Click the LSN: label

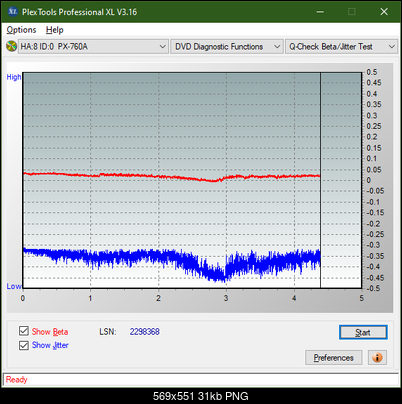[108, 332]
